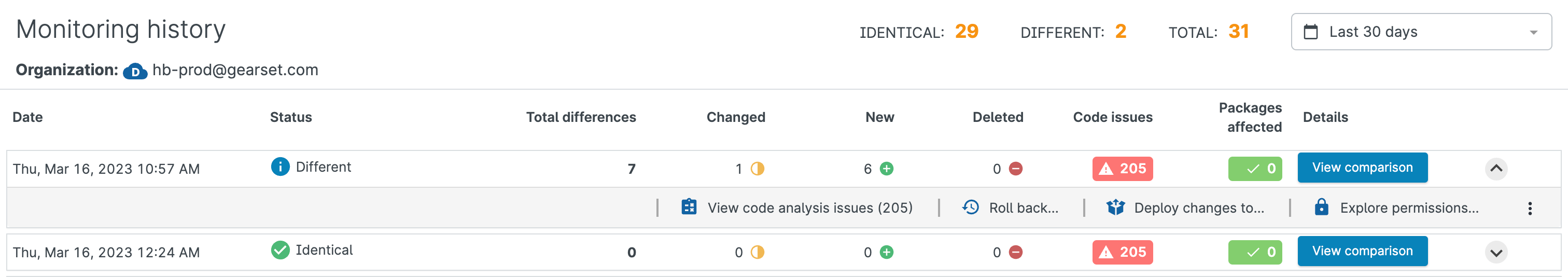Click the clipboard icon for code analysis
Image resolution: width=1568 pixels, height=277 pixels.
689,207
